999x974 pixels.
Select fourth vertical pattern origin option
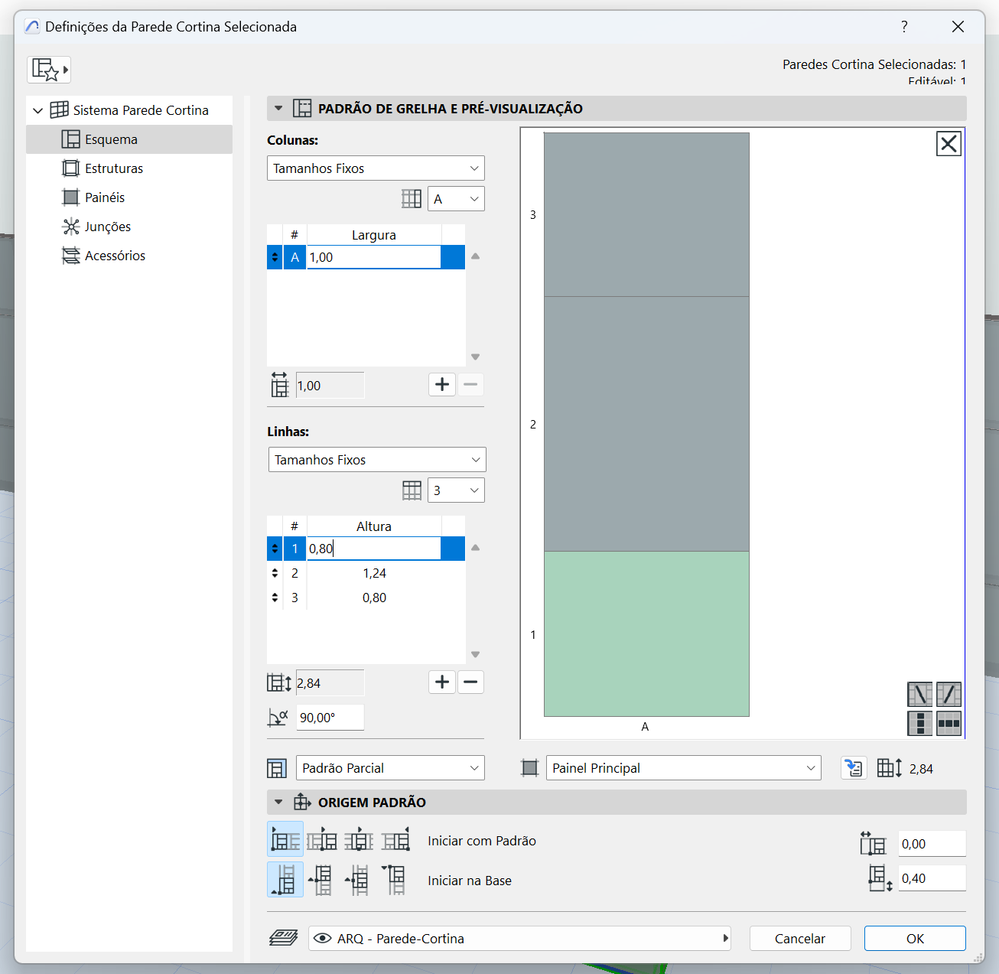(396, 880)
